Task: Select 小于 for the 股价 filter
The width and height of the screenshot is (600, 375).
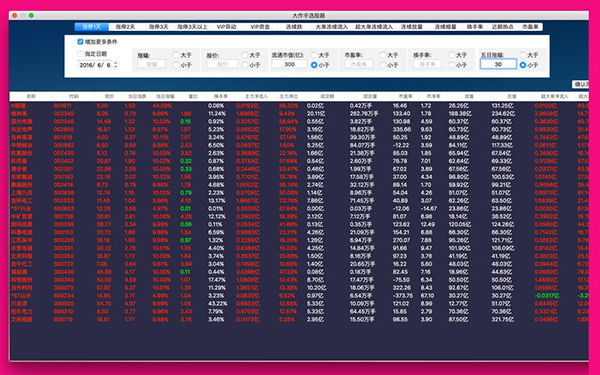Action: pyautogui.click(x=245, y=65)
